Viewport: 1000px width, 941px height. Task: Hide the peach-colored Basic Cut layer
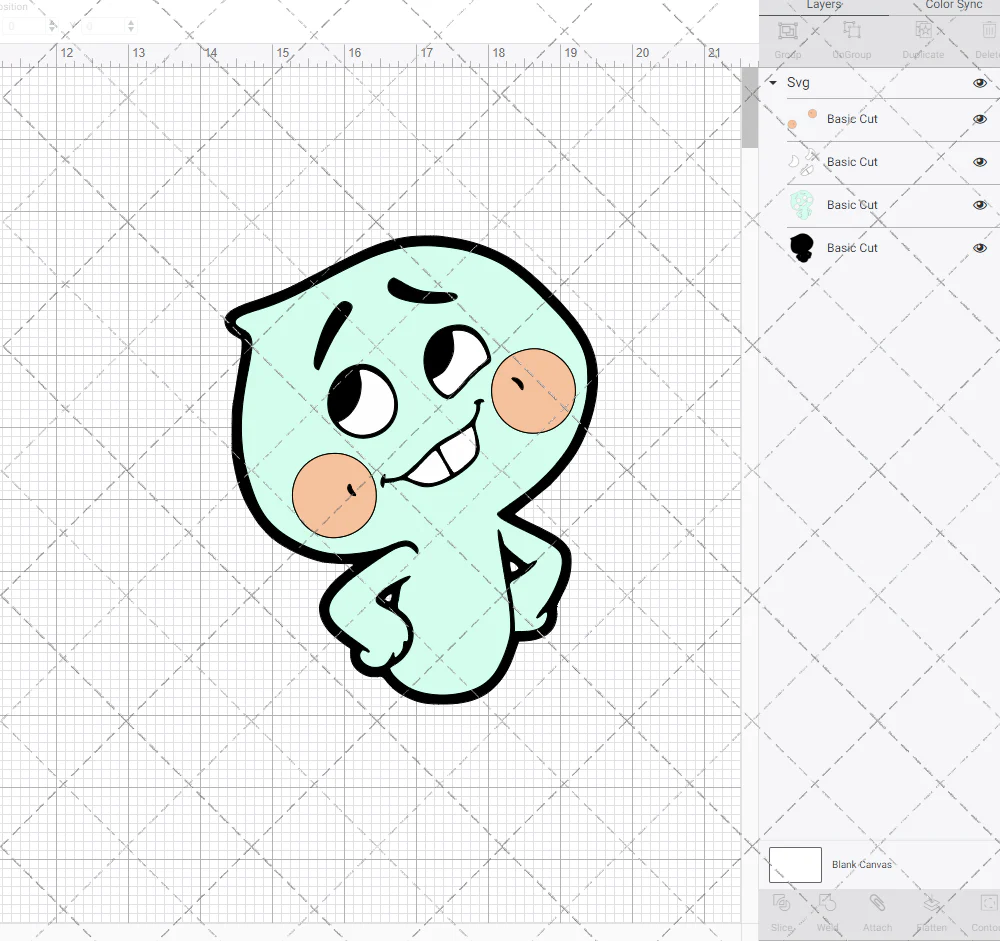(980, 119)
